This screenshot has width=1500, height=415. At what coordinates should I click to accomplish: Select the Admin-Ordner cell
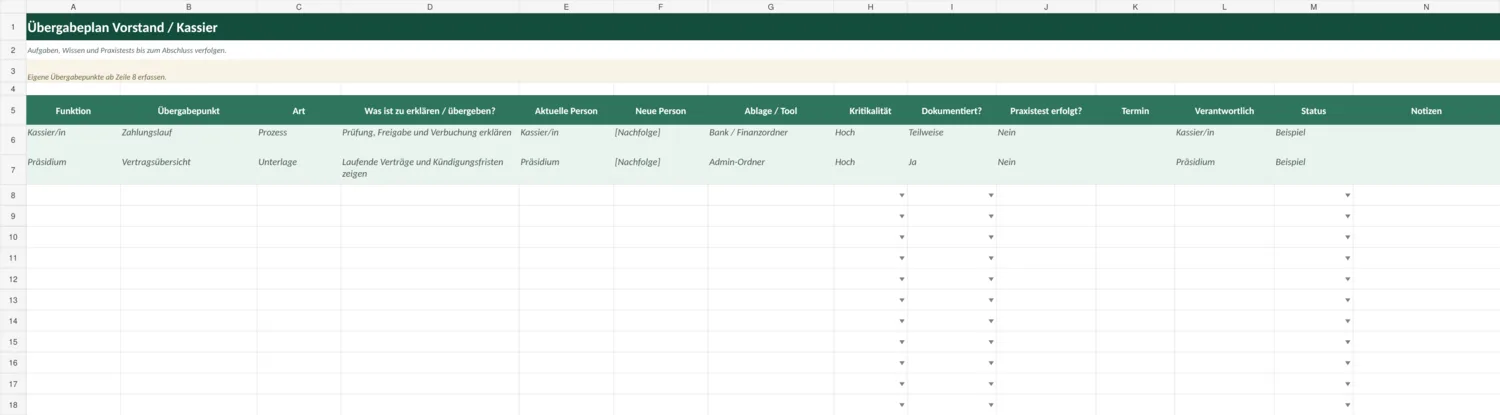click(771, 169)
